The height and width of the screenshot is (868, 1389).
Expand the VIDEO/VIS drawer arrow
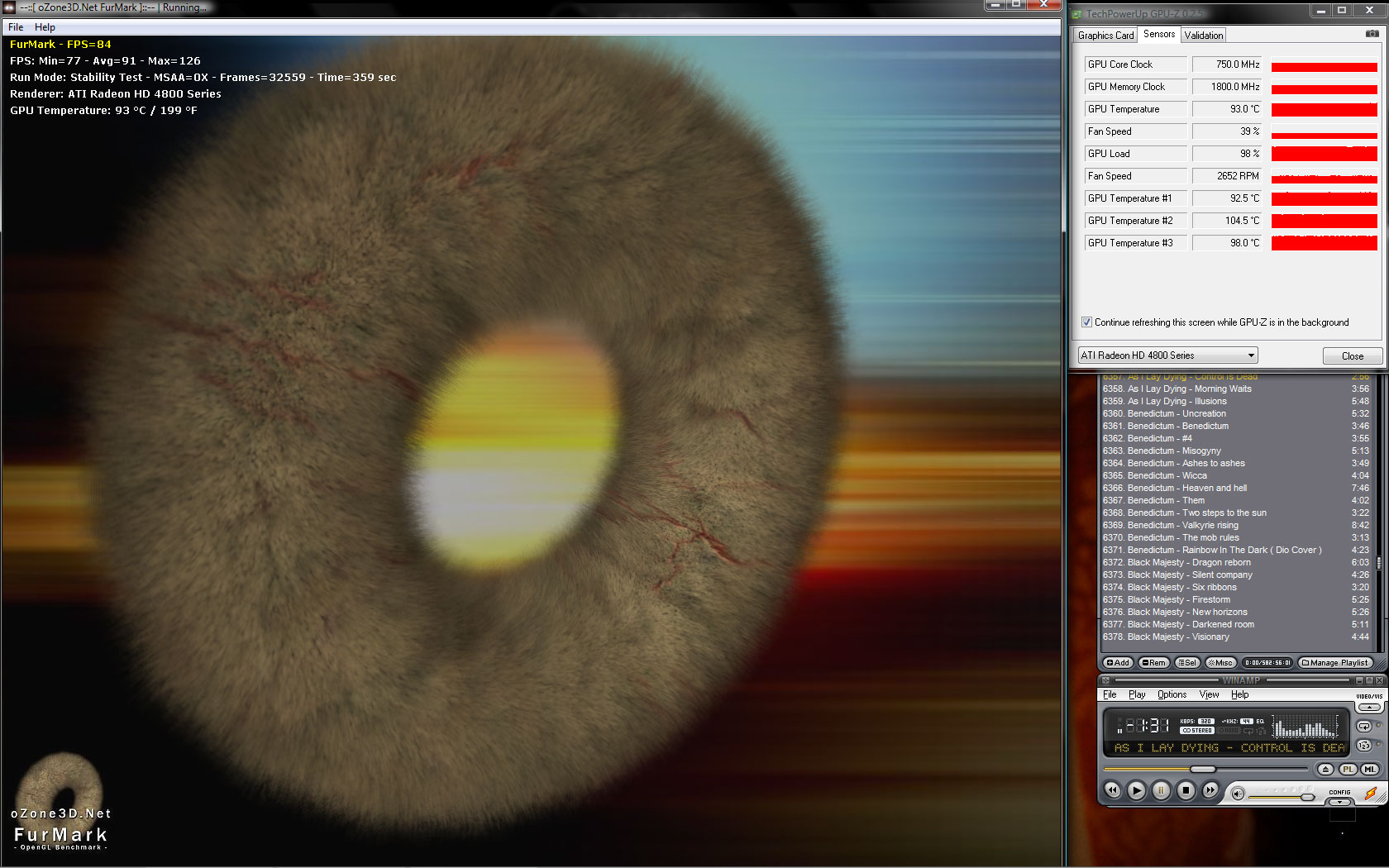[1369, 708]
